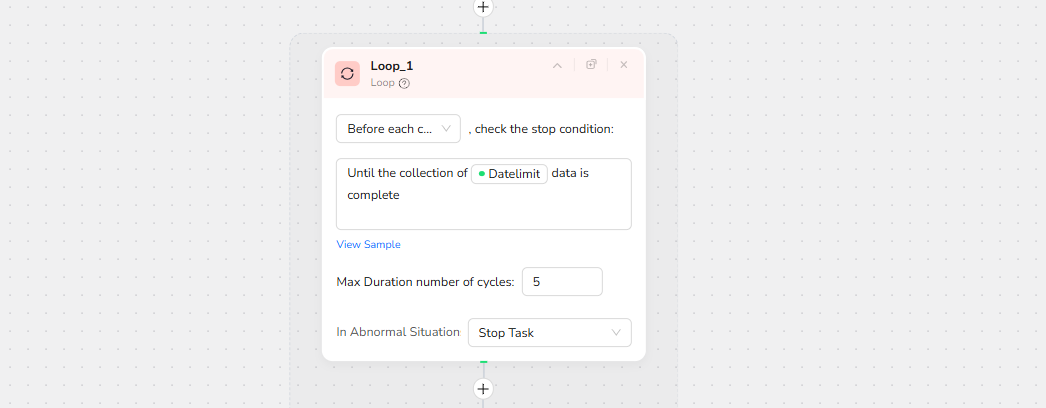1046x408 pixels.
Task: Duplicate the Loop_1 node
Action: 591,65
